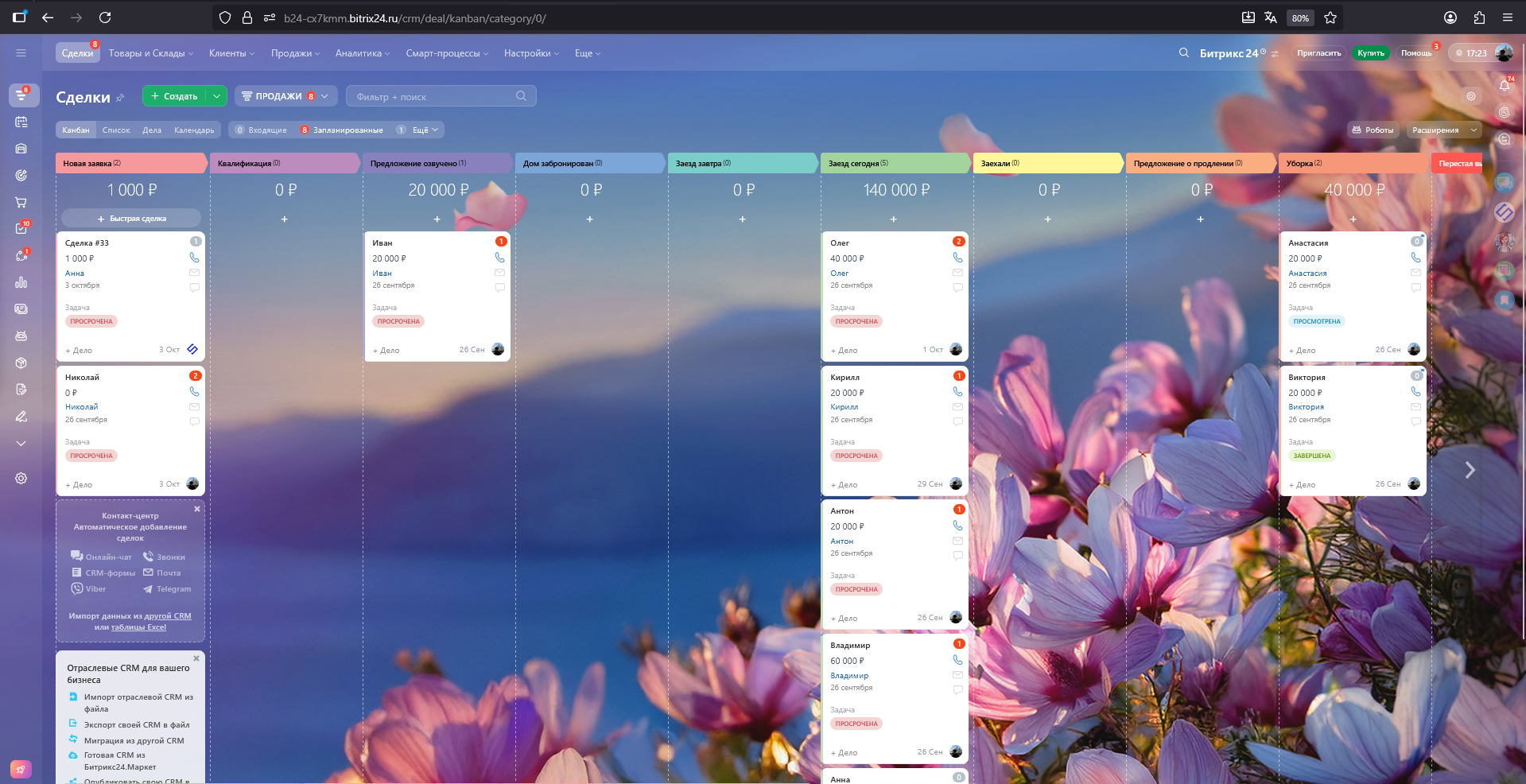Open Tasks checkmark icon with badge 10
1526x784 pixels.
click(x=21, y=228)
